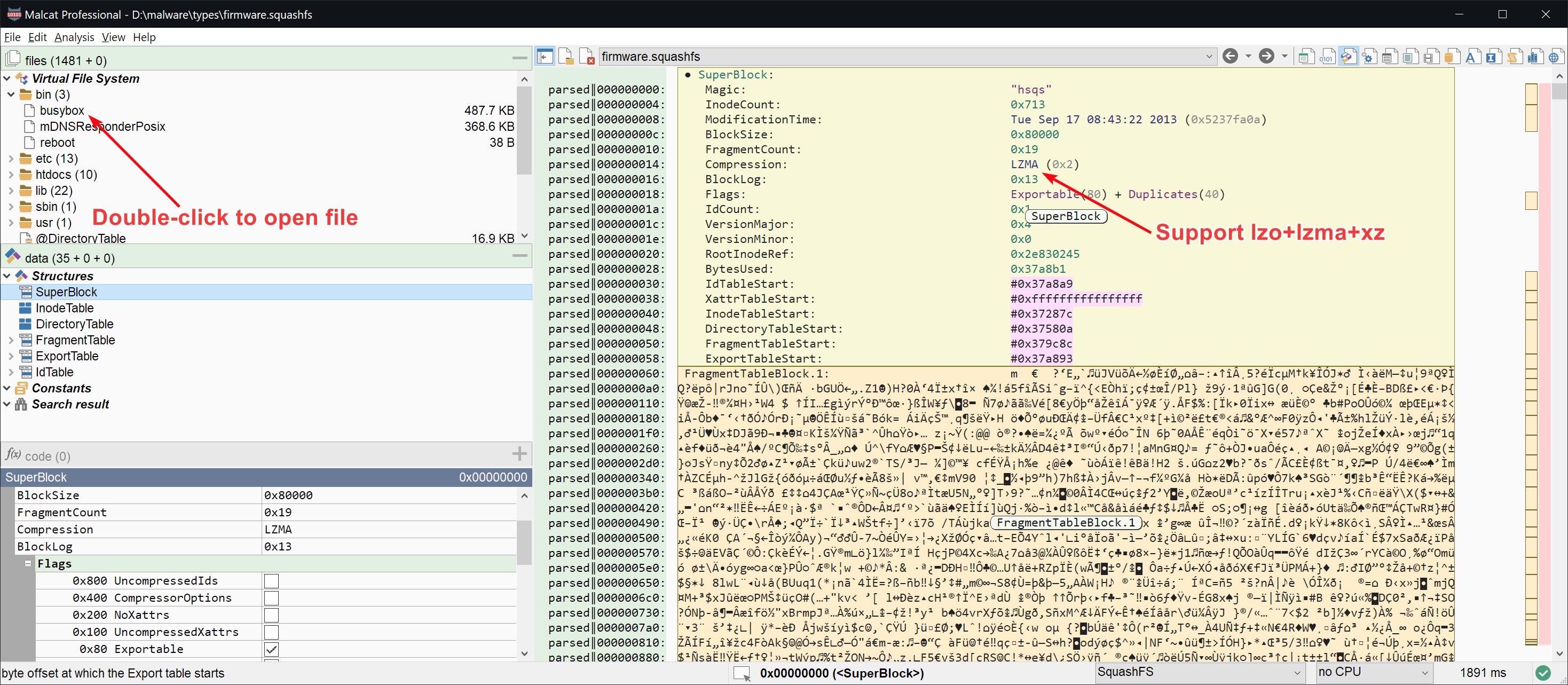The image size is (1568, 685).
Task: Collapse files panel using minus icon
Action: [519, 58]
